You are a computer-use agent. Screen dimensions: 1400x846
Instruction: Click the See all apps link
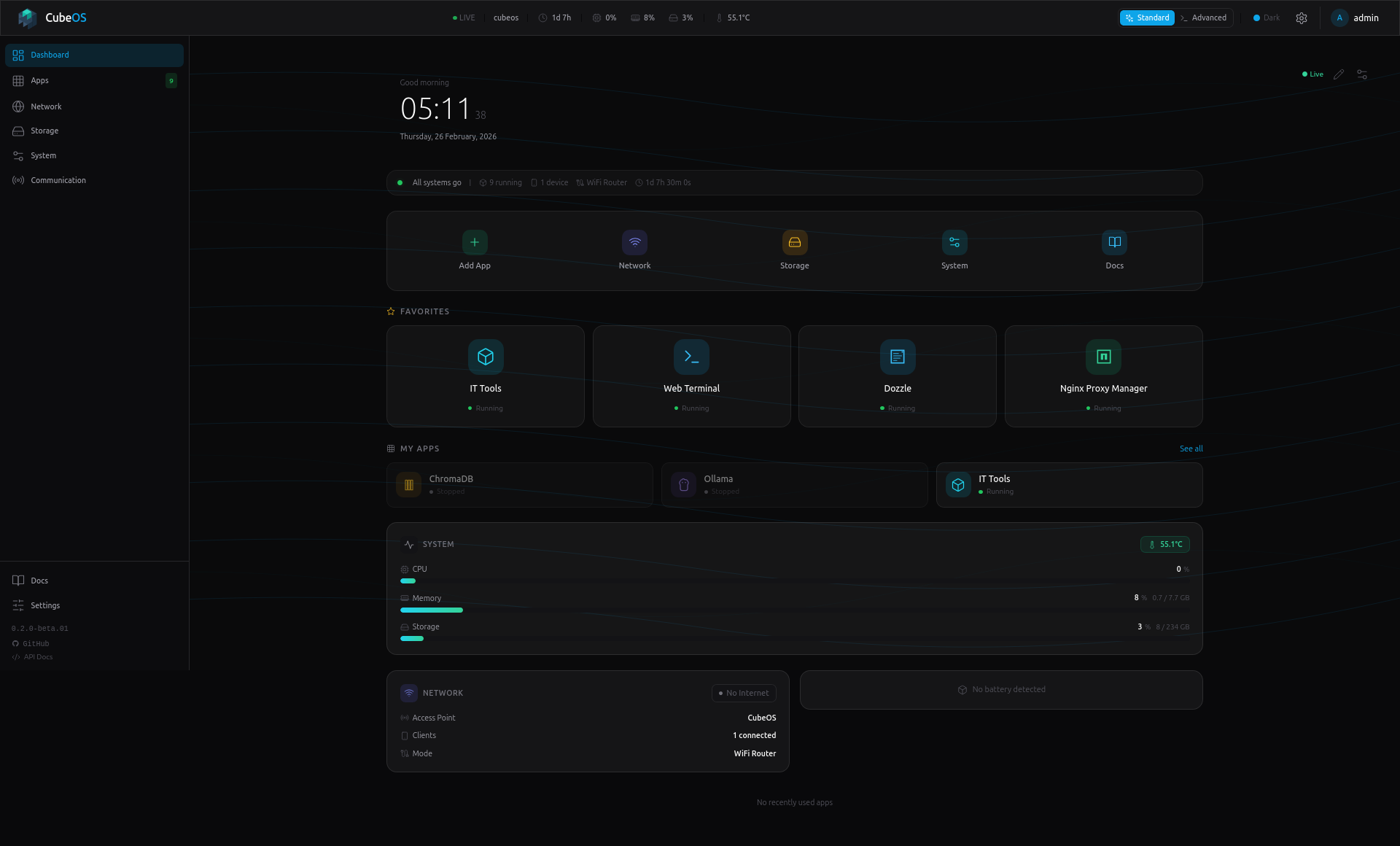pyautogui.click(x=1191, y=449)
